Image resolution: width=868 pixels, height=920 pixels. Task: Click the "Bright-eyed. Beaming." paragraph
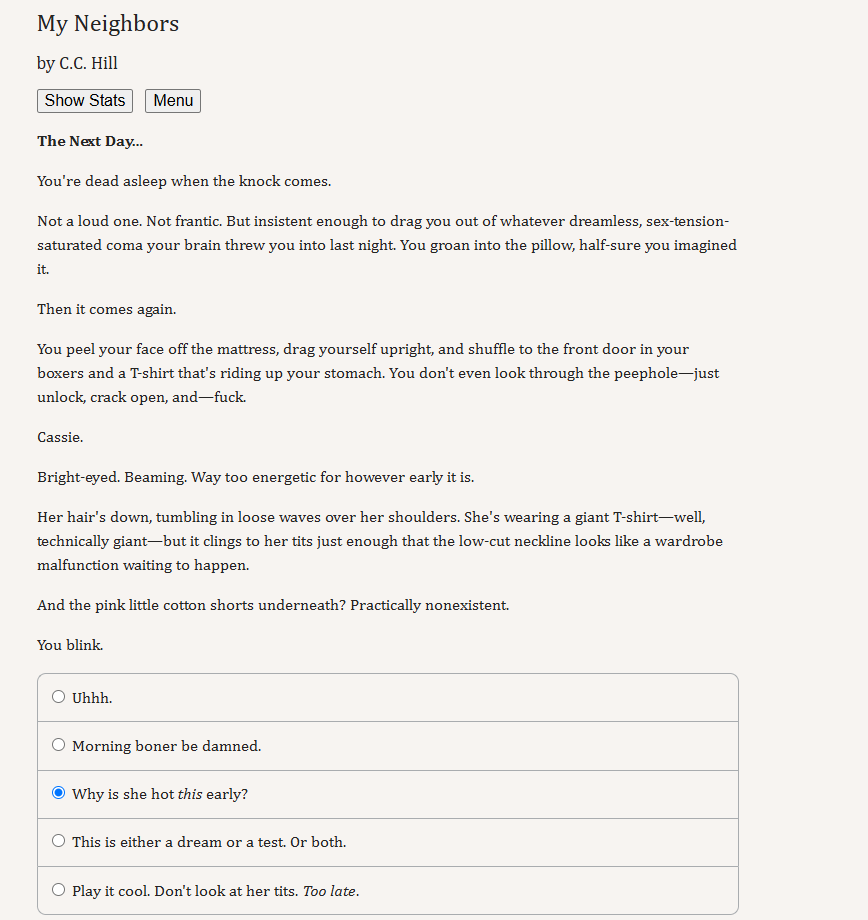point(256,477)
